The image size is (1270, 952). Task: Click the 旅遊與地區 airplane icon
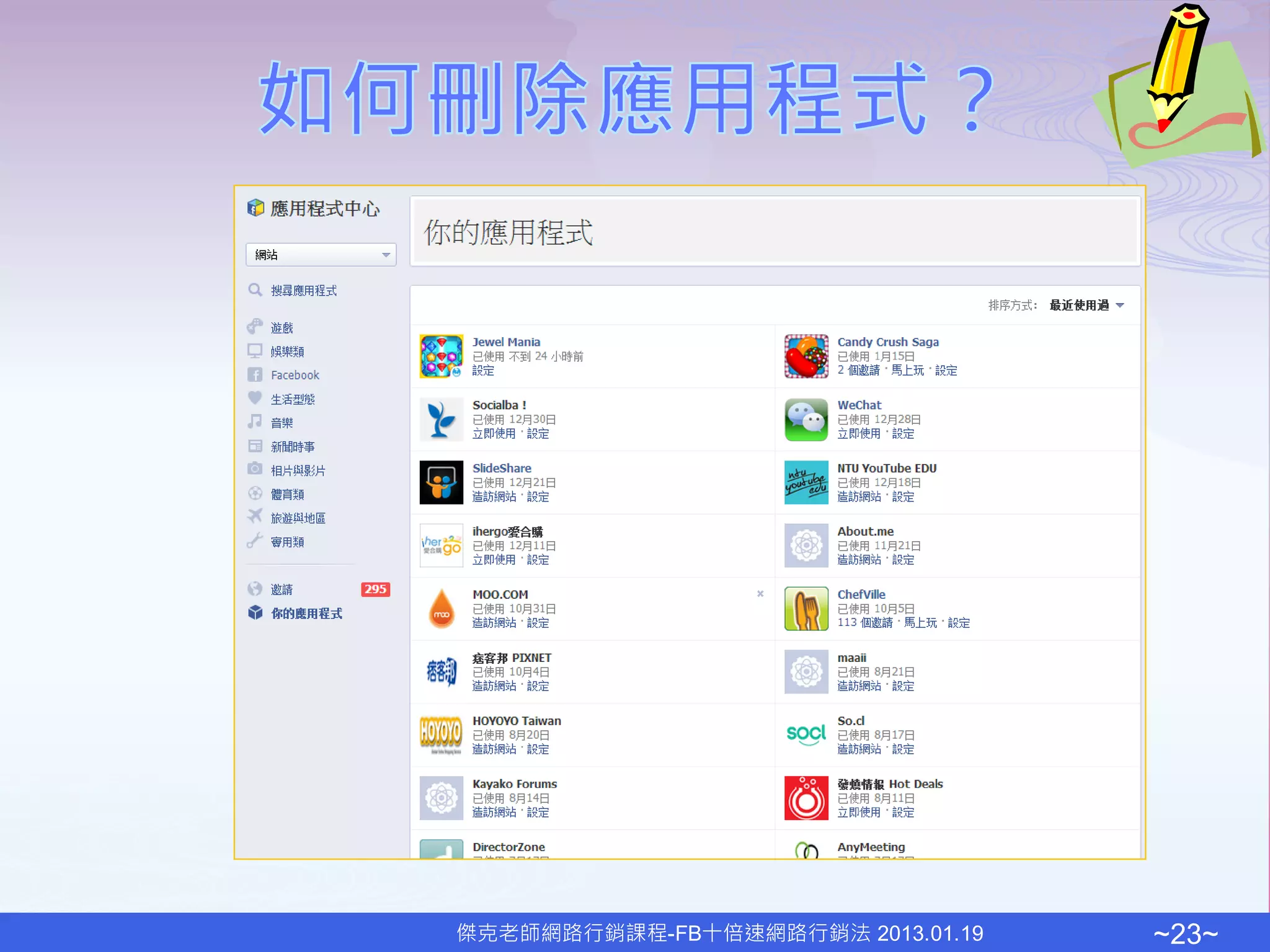pyautogui.click(x=255, y=516)
